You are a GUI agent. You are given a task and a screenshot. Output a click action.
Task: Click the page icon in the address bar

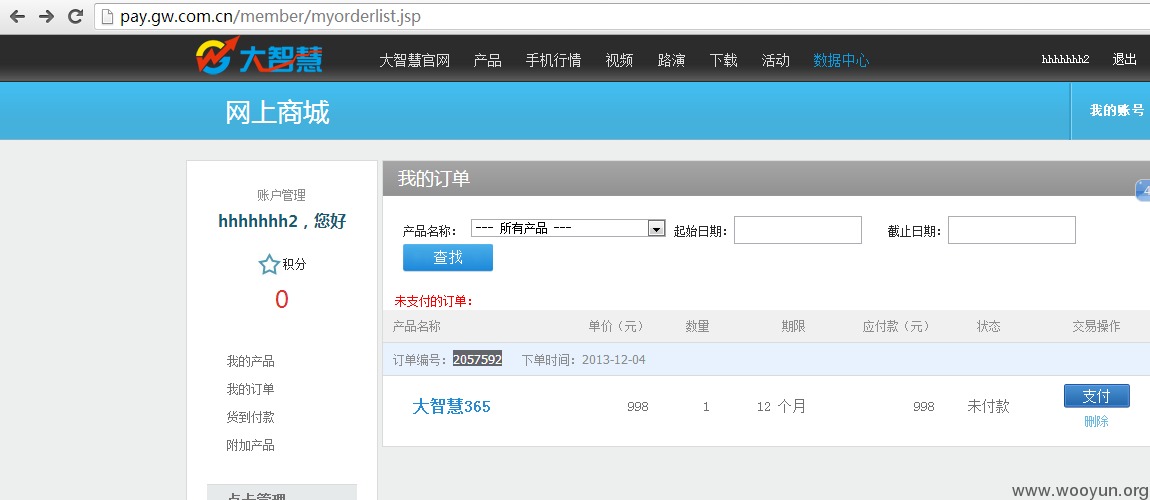pos(108,16)
